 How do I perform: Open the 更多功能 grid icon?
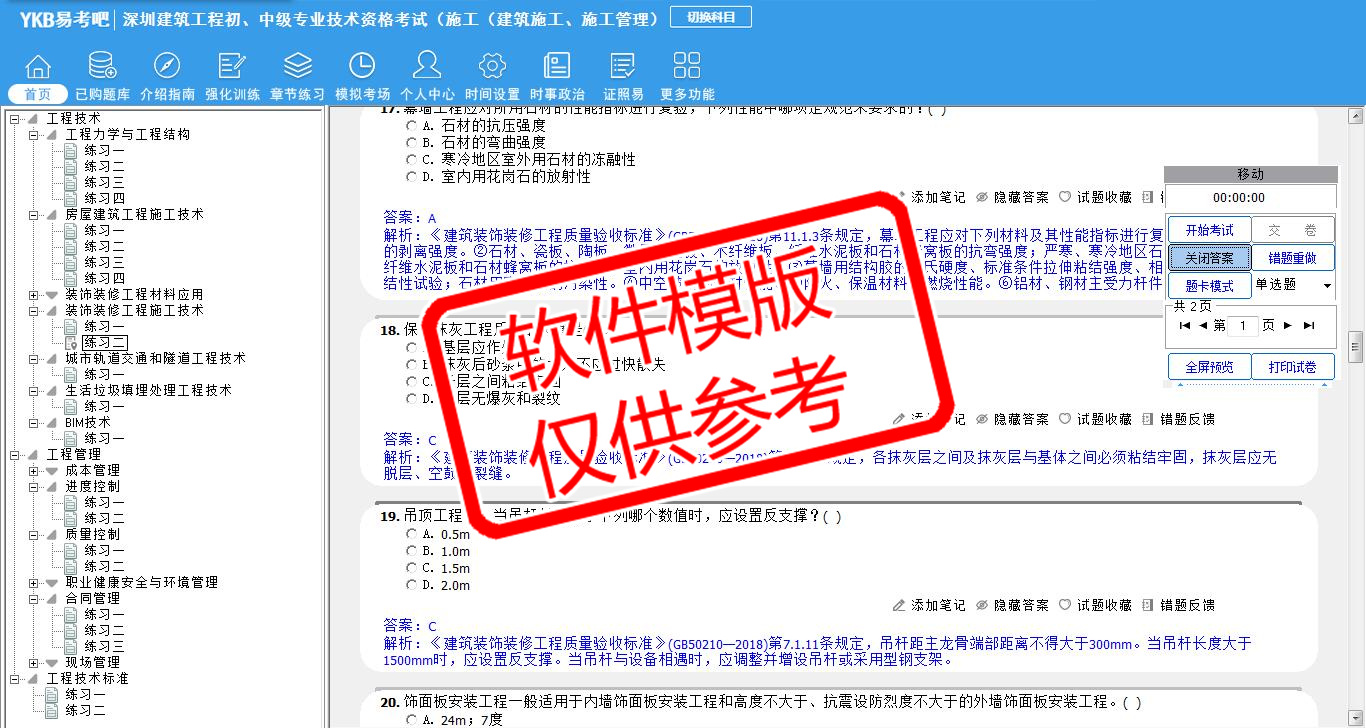[687, 66]
